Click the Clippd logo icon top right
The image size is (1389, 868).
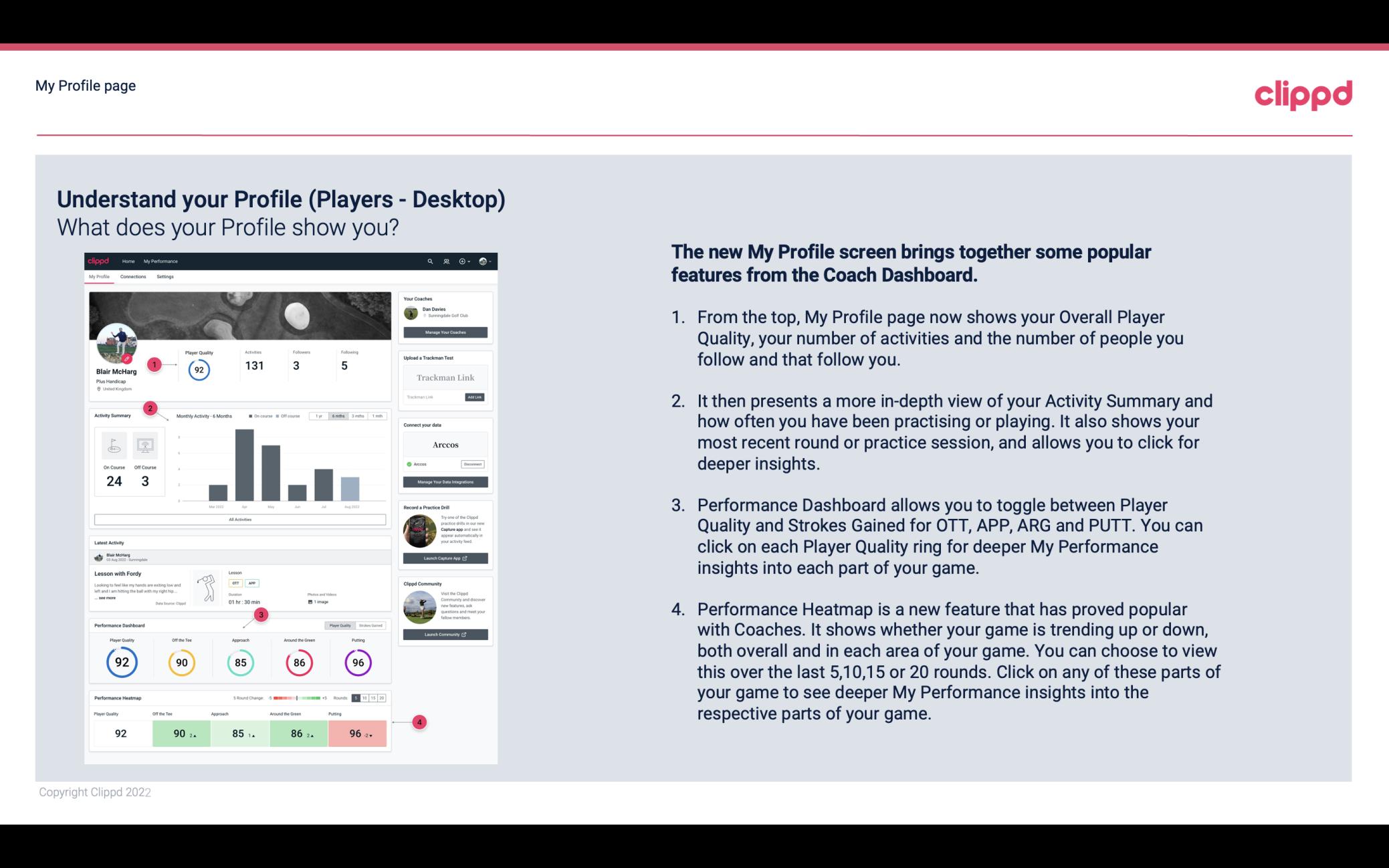tap(1303, 94)
